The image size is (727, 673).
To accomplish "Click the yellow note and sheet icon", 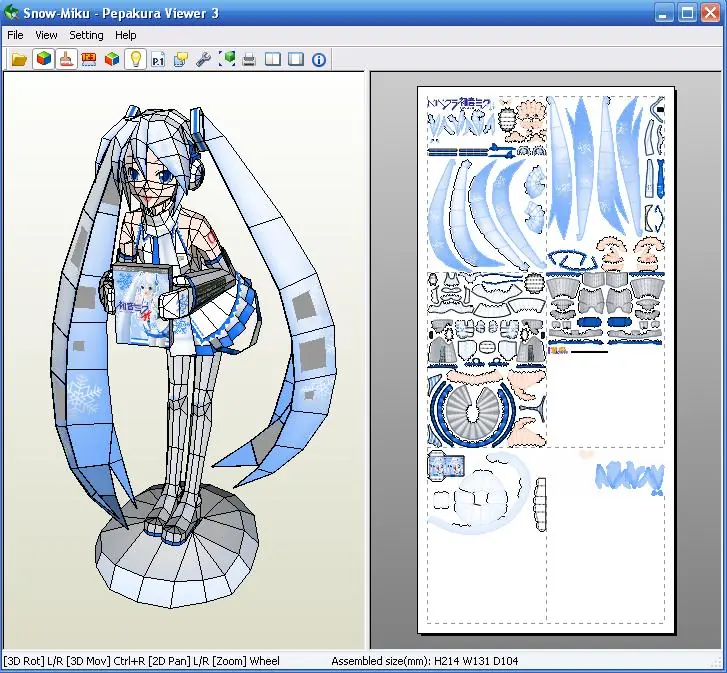I will [181, 59].
